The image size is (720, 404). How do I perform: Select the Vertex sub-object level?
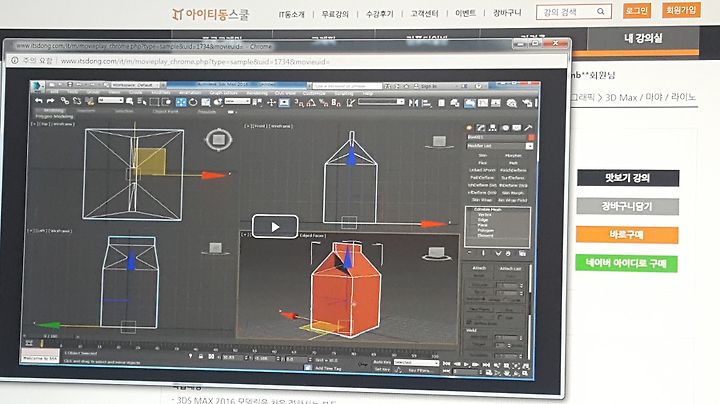[484, 214]
